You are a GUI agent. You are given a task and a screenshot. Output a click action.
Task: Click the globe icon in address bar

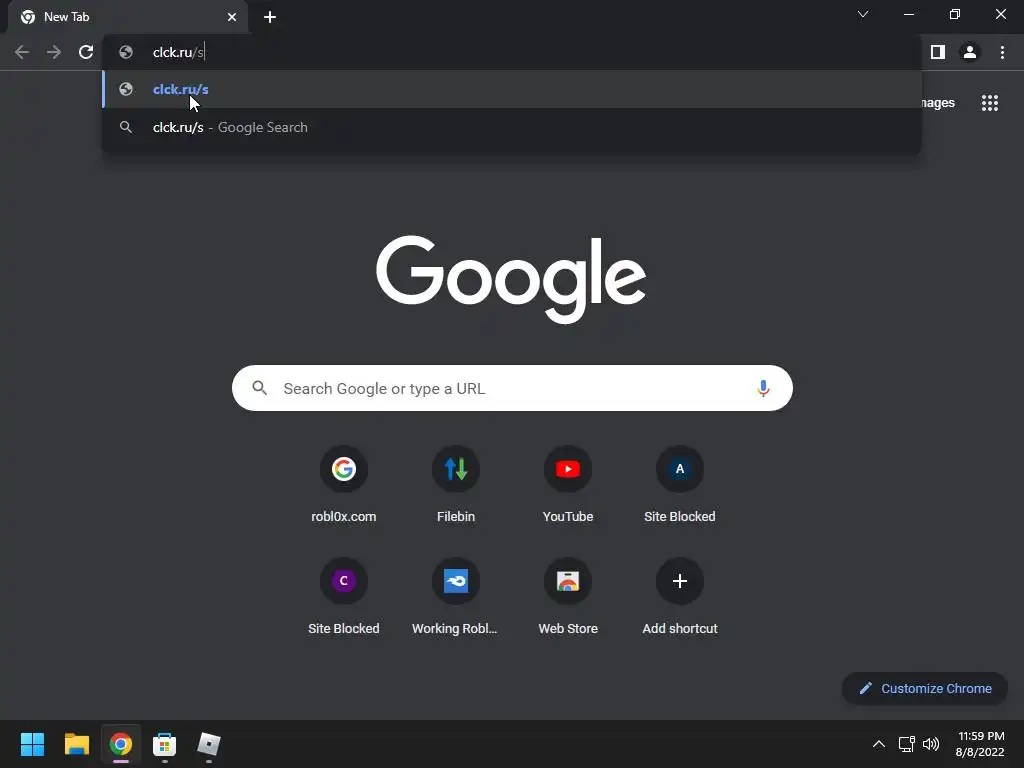click(126, 52)
